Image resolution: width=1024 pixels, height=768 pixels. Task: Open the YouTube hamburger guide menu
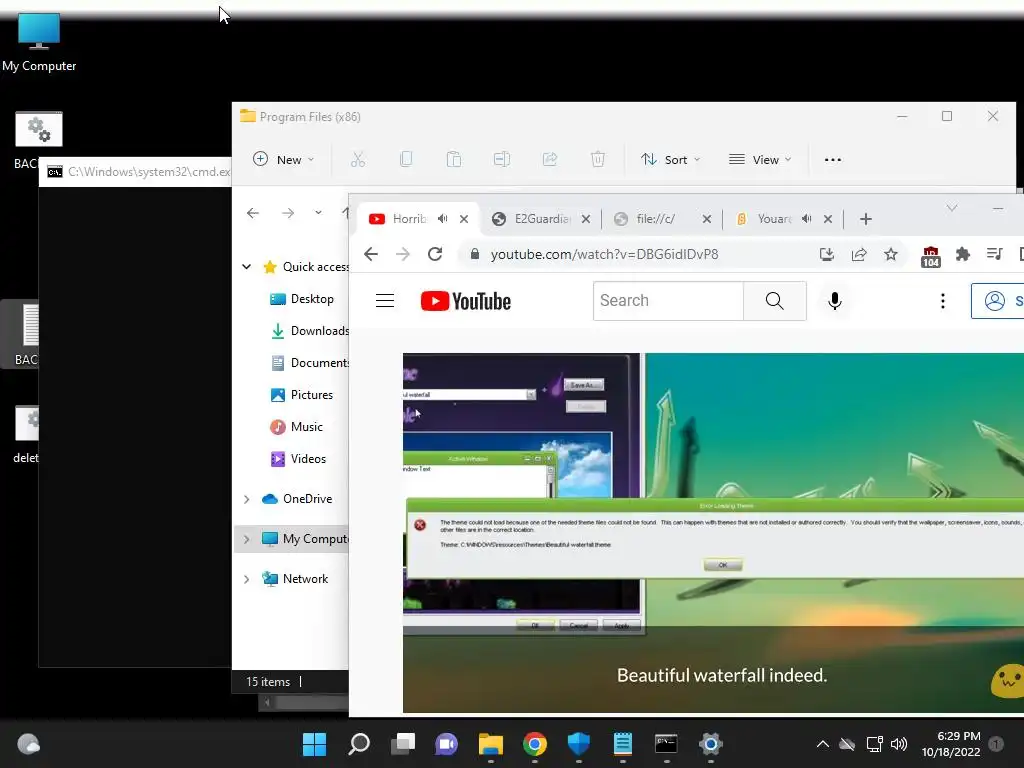(x=385, y=300)
